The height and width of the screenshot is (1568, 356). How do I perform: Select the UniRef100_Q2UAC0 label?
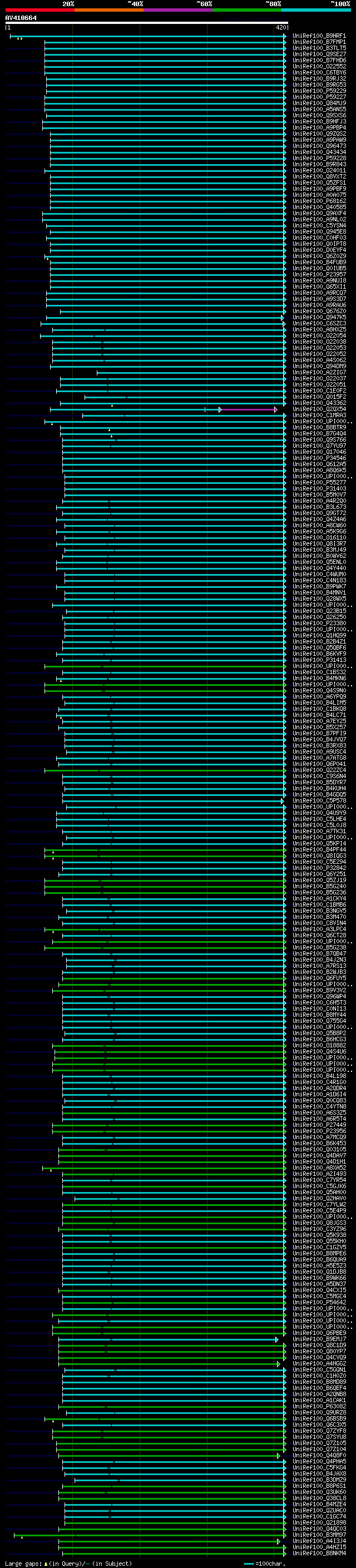click(x=319, y=1510)
